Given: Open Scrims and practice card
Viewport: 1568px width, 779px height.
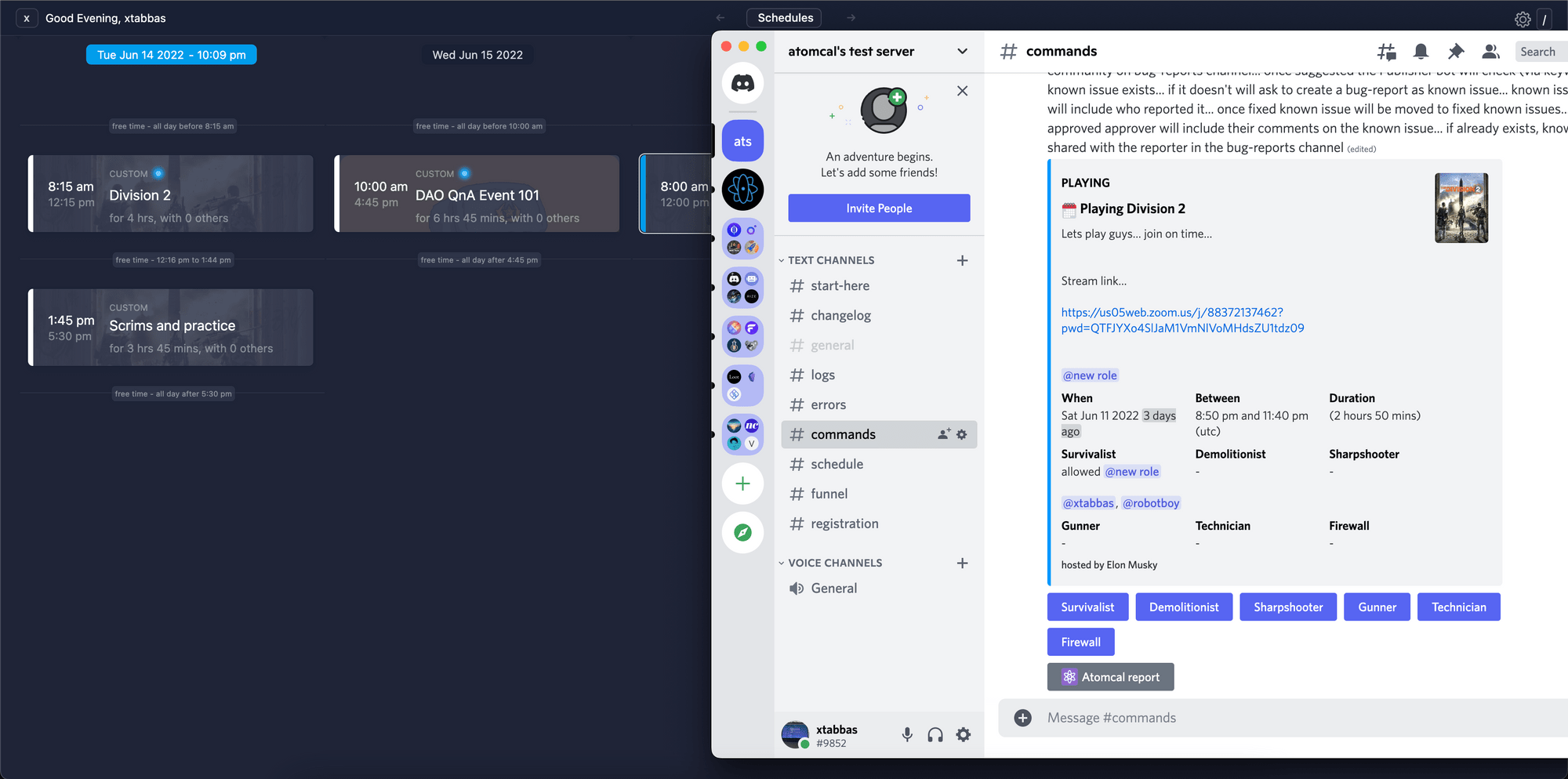Looking at the screenshot, I should (171, 328).
